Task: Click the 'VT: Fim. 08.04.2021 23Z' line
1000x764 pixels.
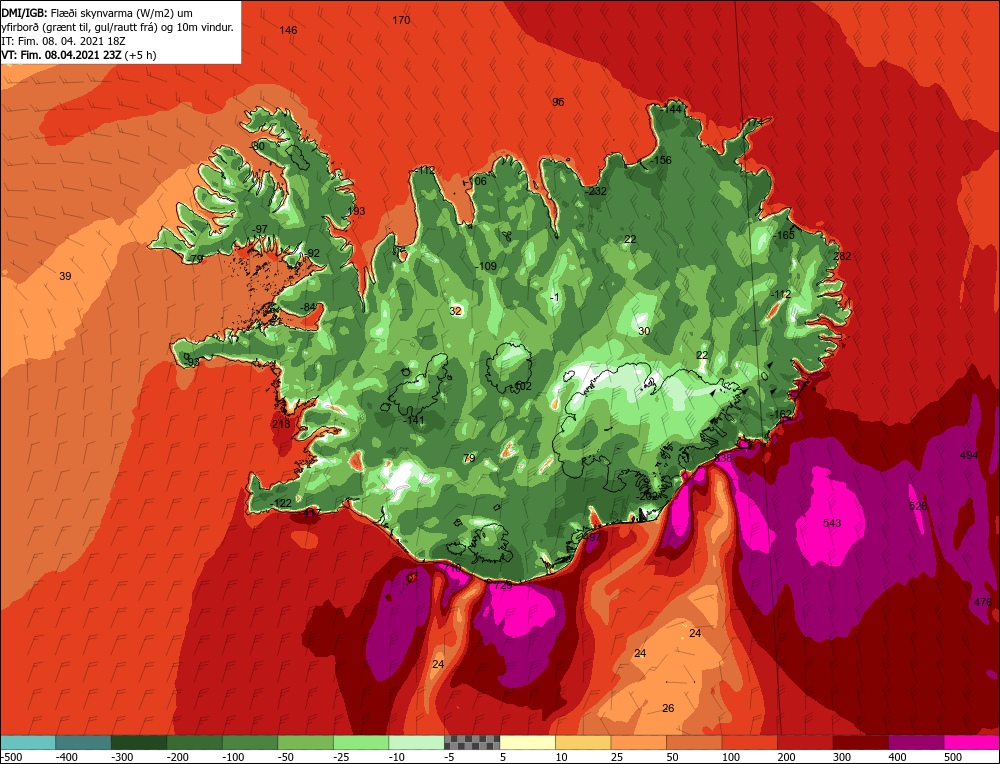Action: (62, 55)
